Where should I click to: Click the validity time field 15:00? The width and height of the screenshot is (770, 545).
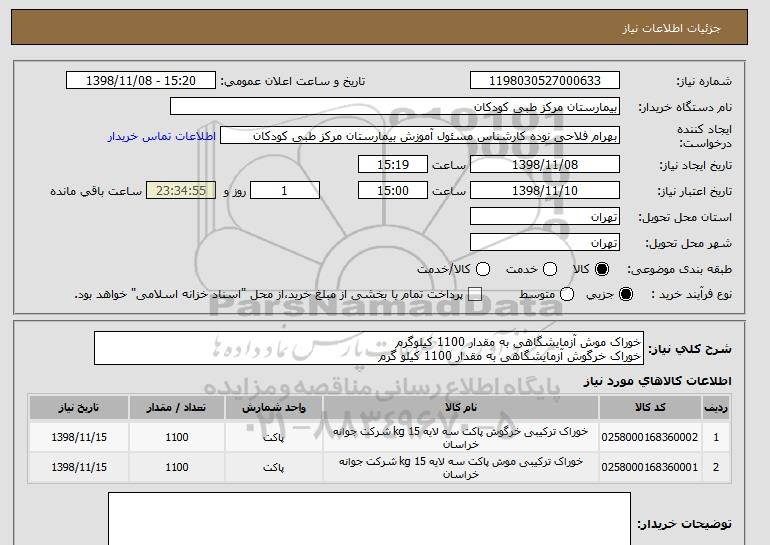point(393,191)
